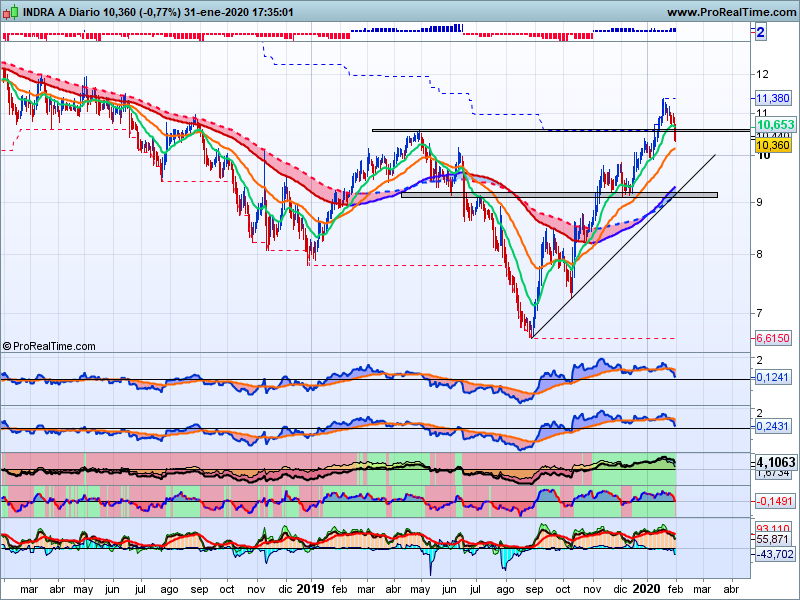This screenshot has height=600, width=800.
Task: Open the www.ProRealTime.com link
Action: (731, 12)
